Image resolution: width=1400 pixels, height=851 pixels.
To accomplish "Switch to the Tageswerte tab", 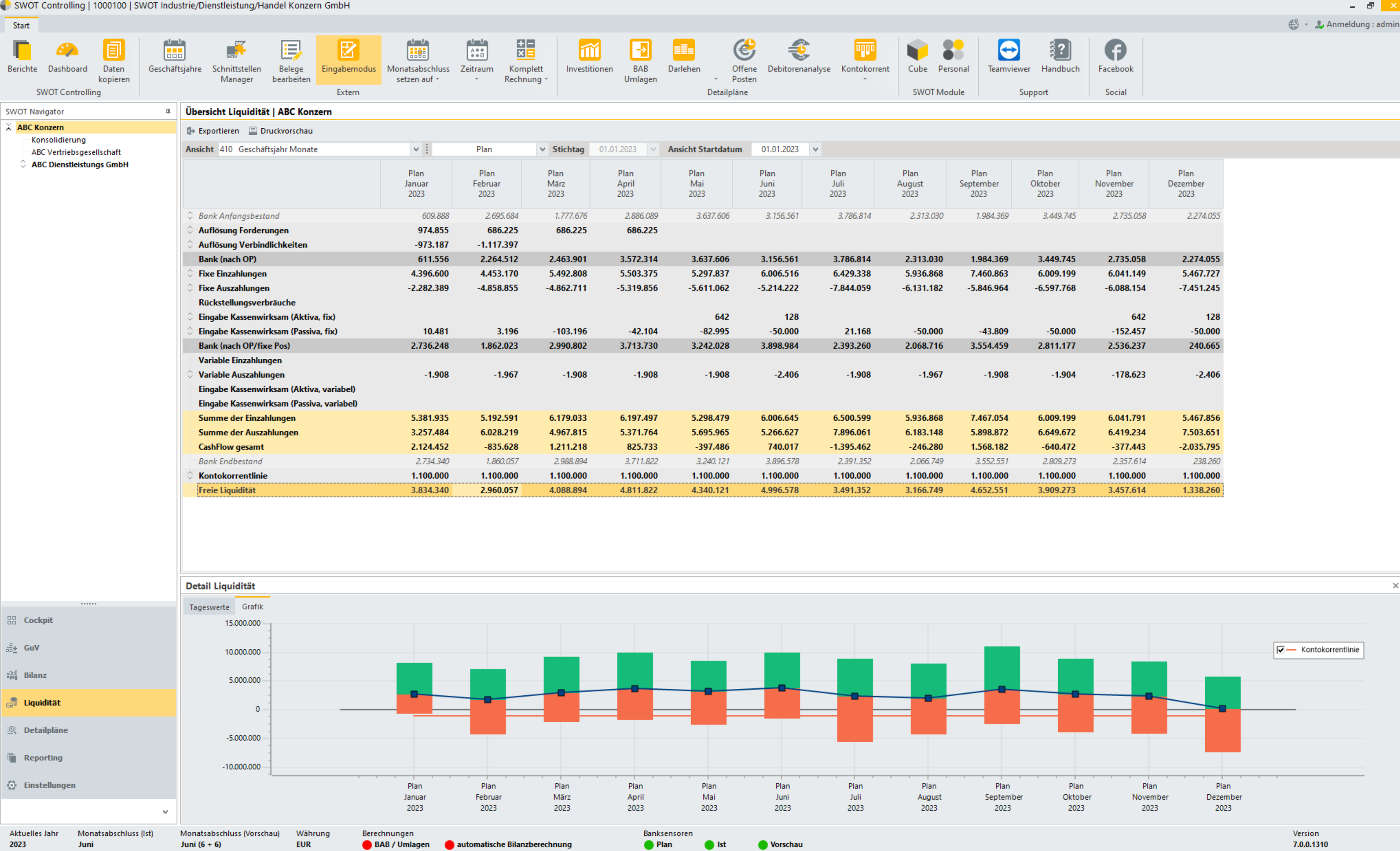I will coord(209,607).
